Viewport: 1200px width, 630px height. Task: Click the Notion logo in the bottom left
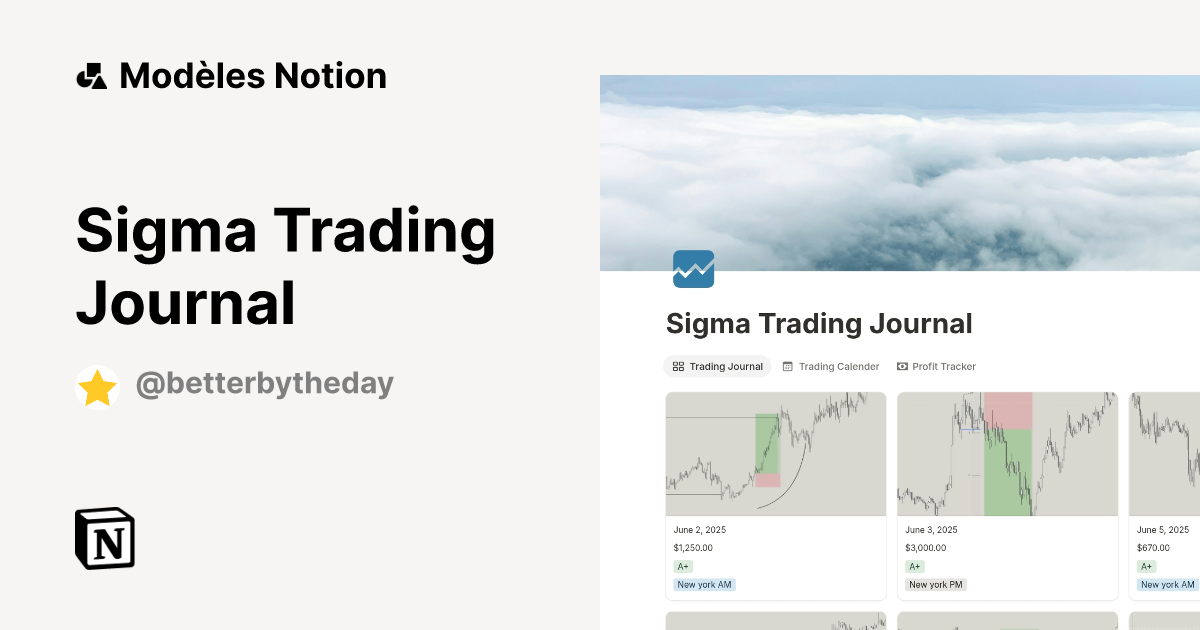pos(105,538)
